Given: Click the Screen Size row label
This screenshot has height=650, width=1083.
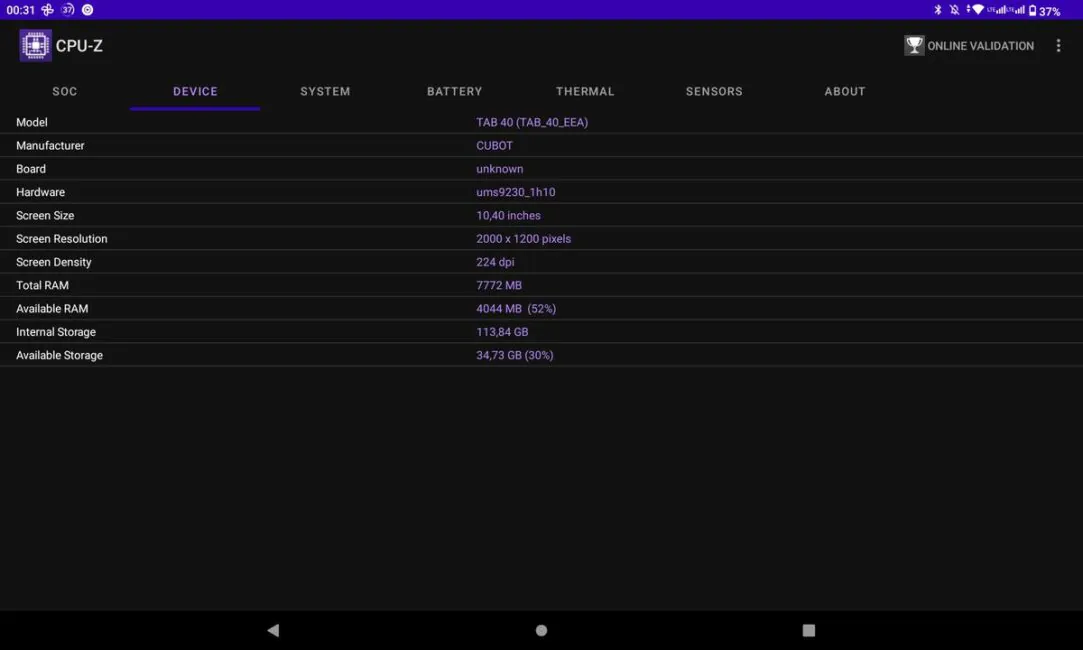Looking at the screenshot, I should tap(45, 216).
